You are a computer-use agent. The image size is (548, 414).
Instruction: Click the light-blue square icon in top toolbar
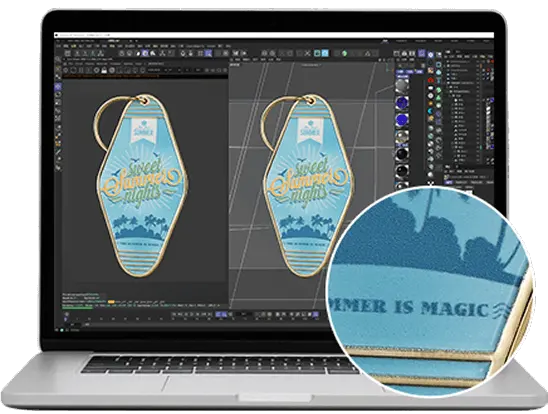(x=325, y=53)
